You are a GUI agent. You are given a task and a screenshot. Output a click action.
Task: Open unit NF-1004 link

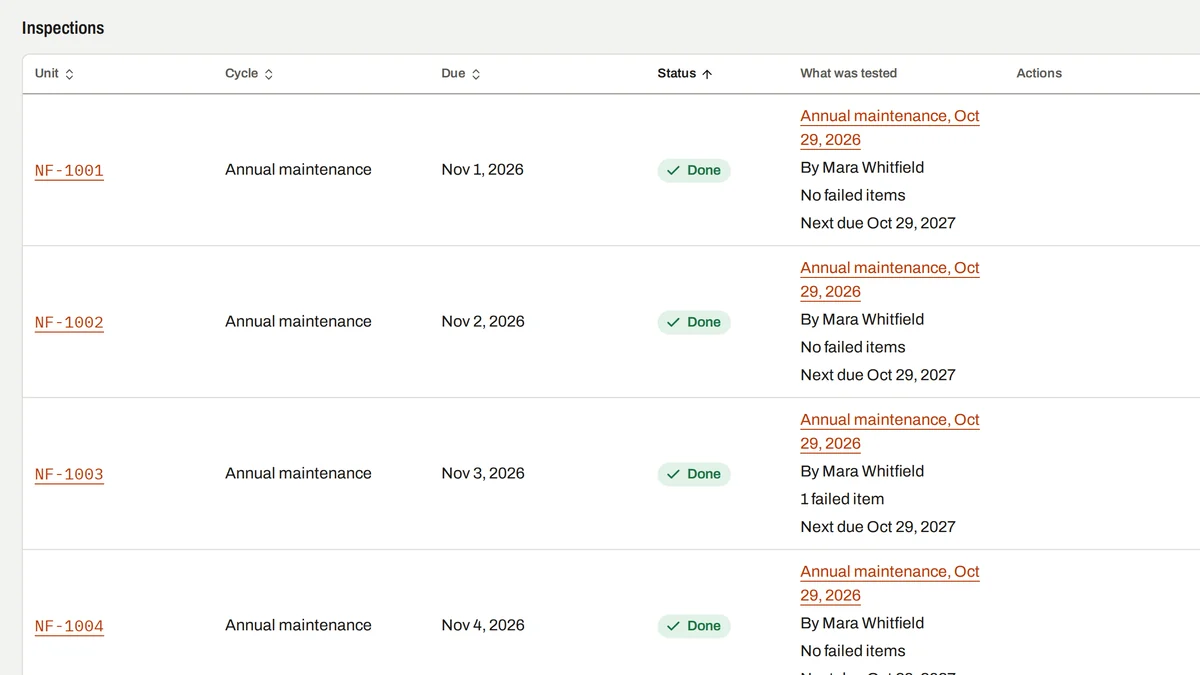click(69, 627)
